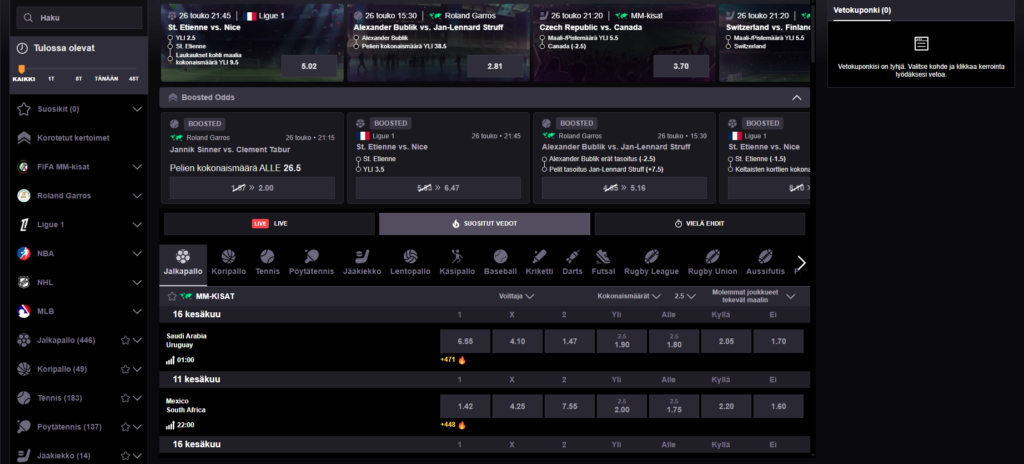The width and height of the screenshot is (1024, 464).
Task: Expand the FIFA MM-kisat sidebar item
Action: [137, 167]
